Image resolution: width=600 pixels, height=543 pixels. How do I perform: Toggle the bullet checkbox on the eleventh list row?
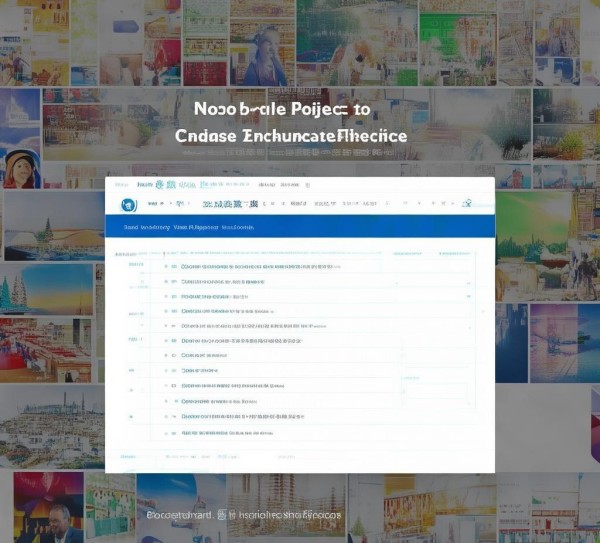pyautogui.click(x=166, y=416)
